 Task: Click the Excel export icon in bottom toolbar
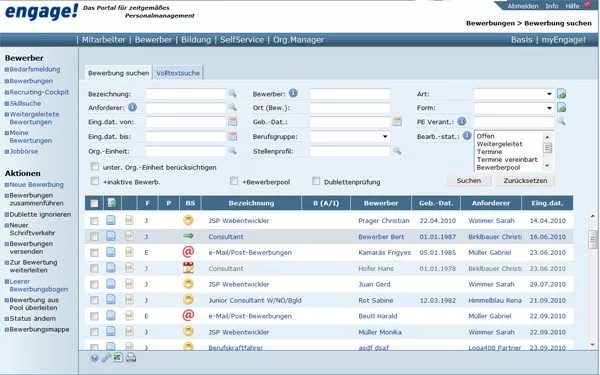click(118, 358)
